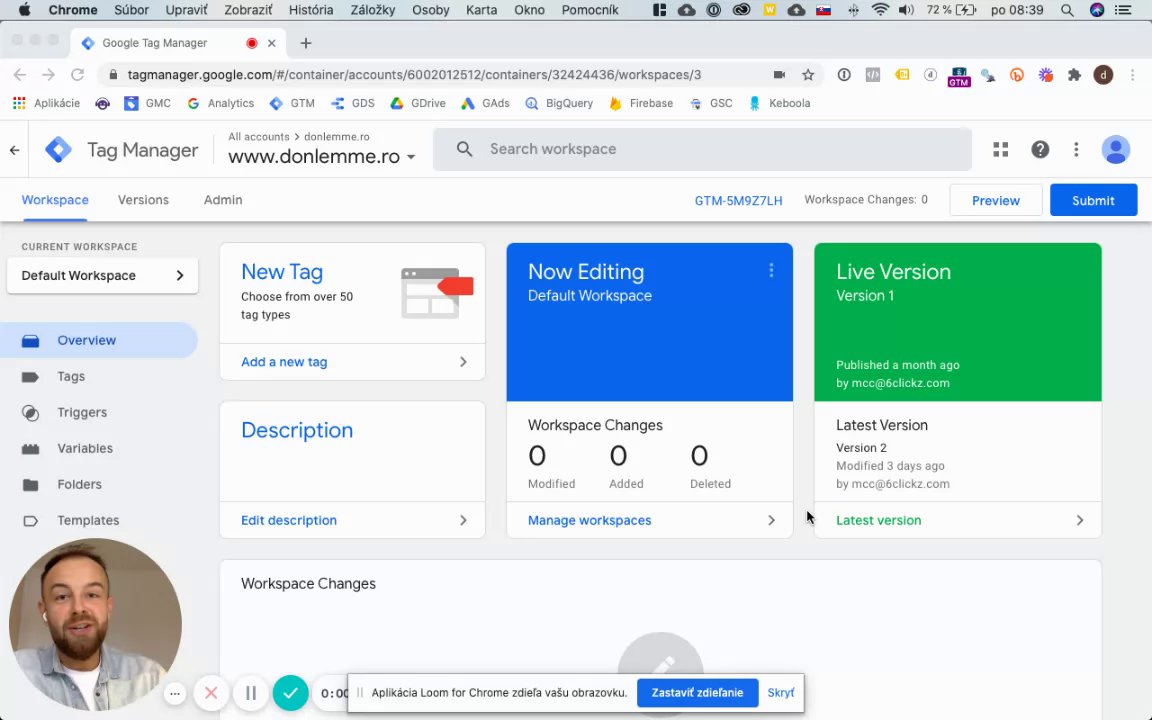Click the GTM extension icon in toolbar
The width and height of the screenshot is (1152, 720).
(959, 76)
